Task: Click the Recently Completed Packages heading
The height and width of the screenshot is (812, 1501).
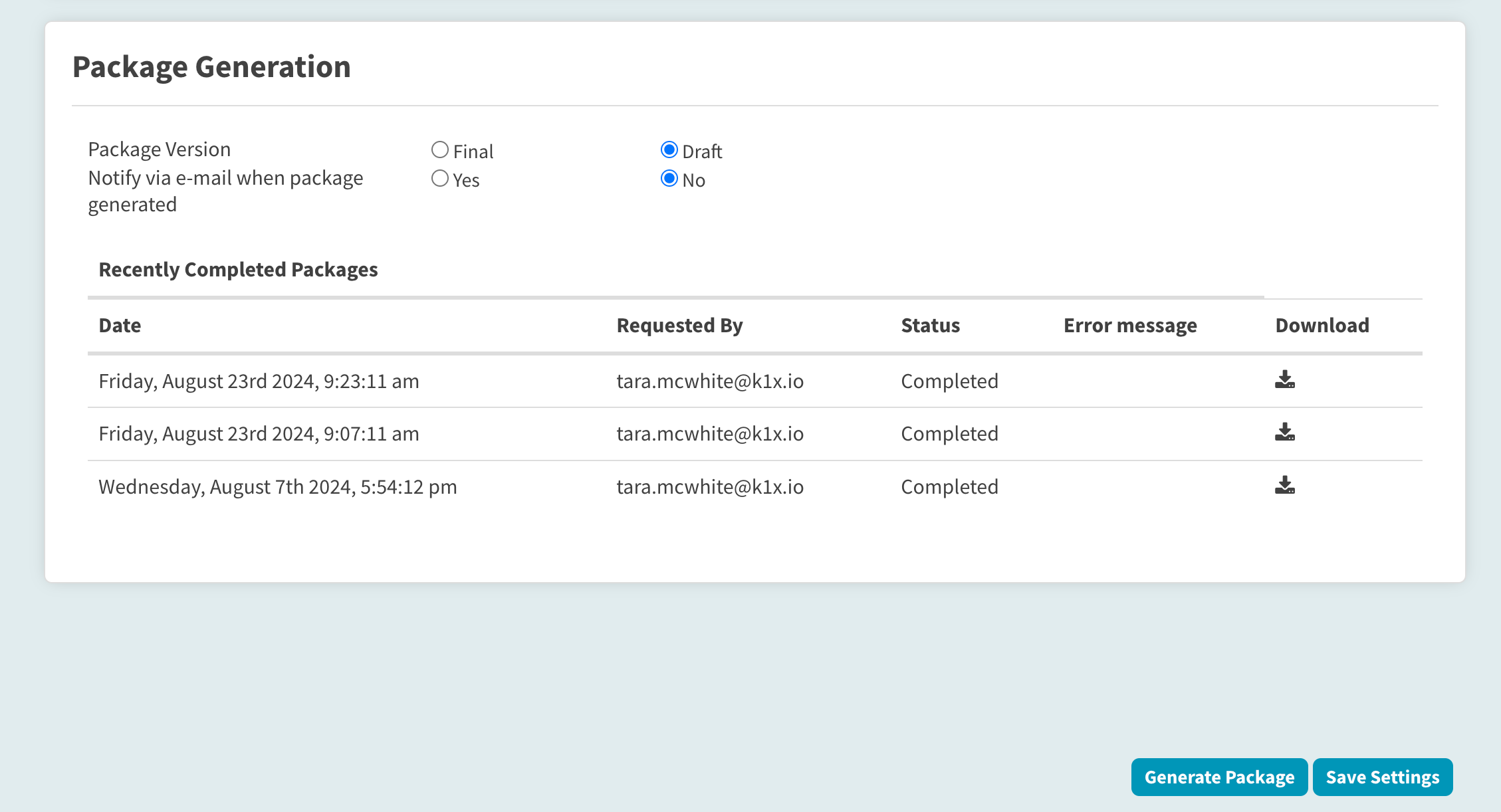Action: pos(238,270)
